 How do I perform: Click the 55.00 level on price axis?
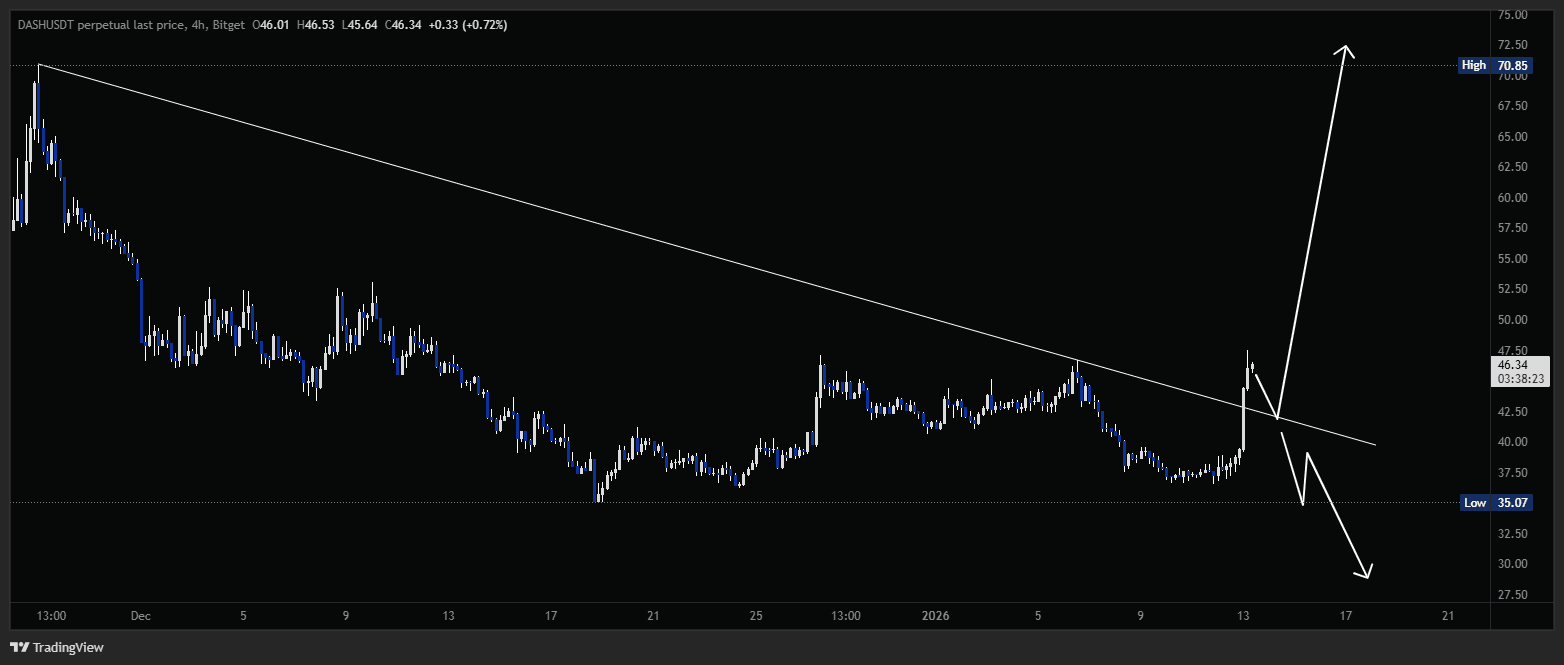pyautogui.click(x=1512, y=259)
